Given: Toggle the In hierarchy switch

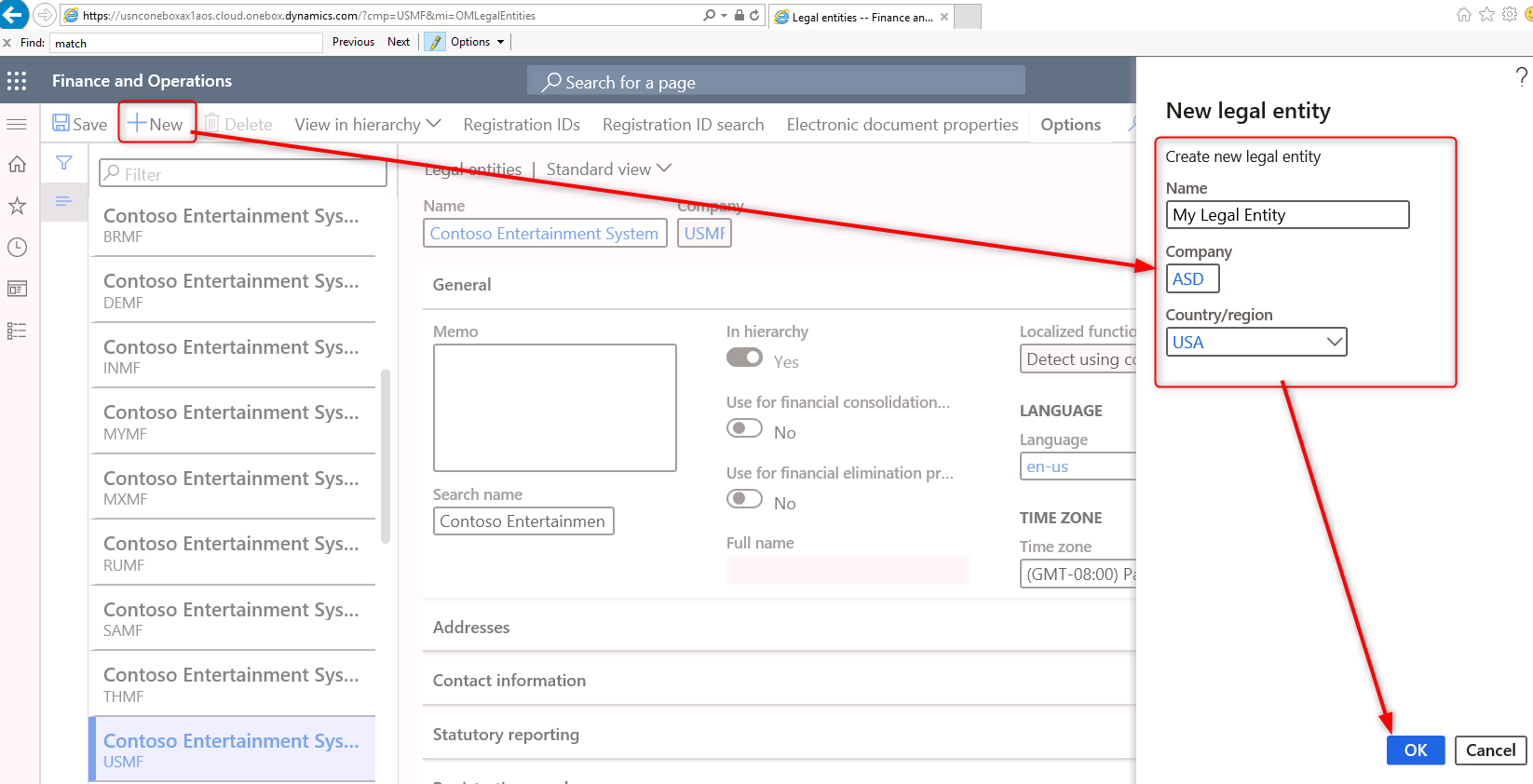Looking at the screenshot, I should [744, 358].
